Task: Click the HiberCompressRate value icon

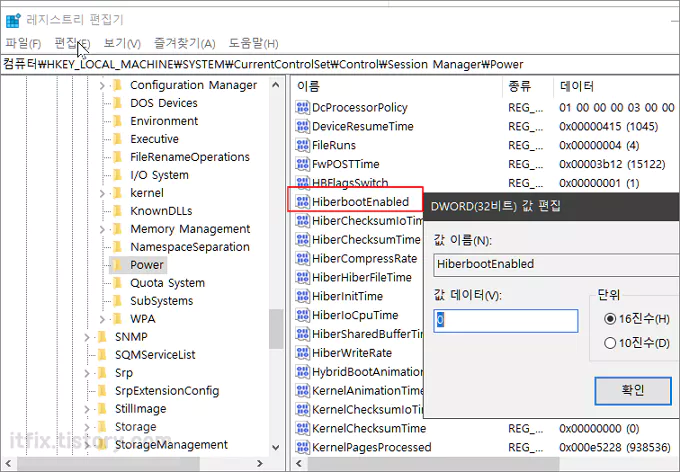Action: pos(302,258)
